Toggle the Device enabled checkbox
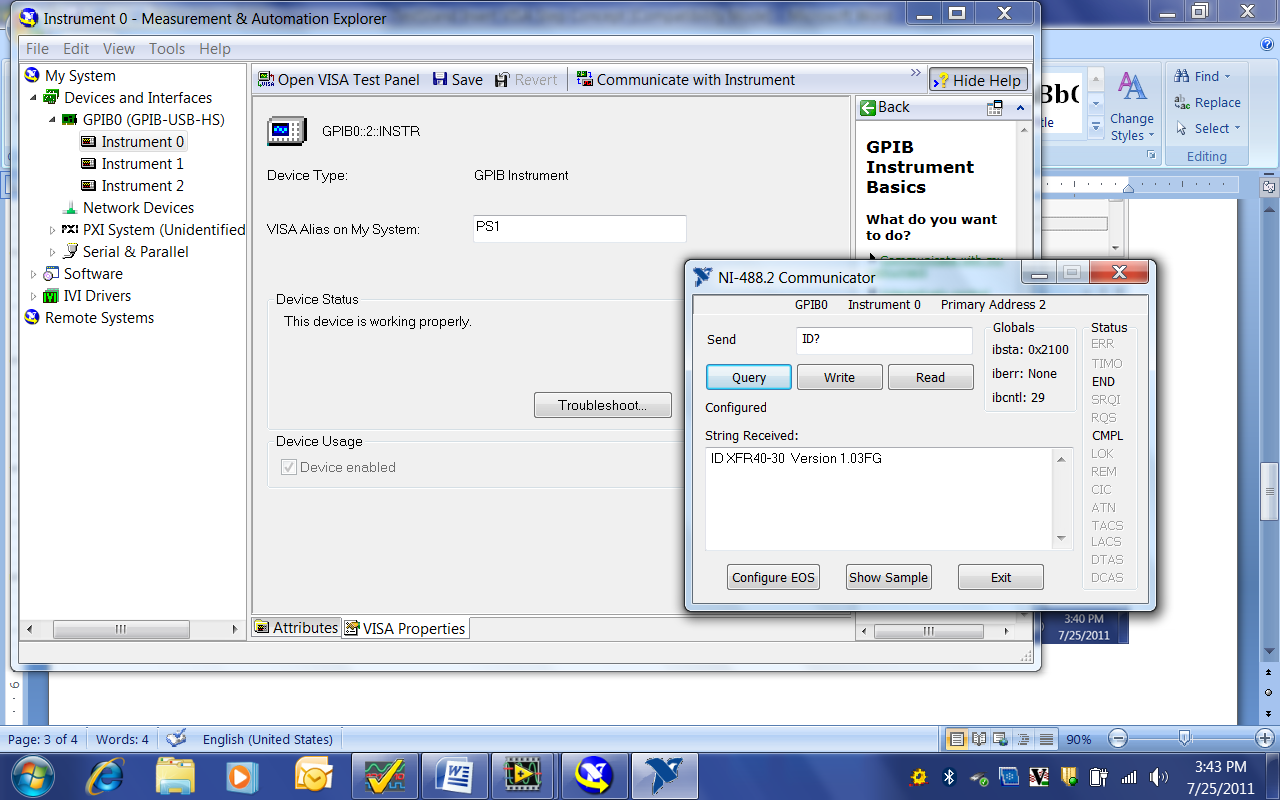The height and width of the screenshot is (800, 1280). coord(289,467)
